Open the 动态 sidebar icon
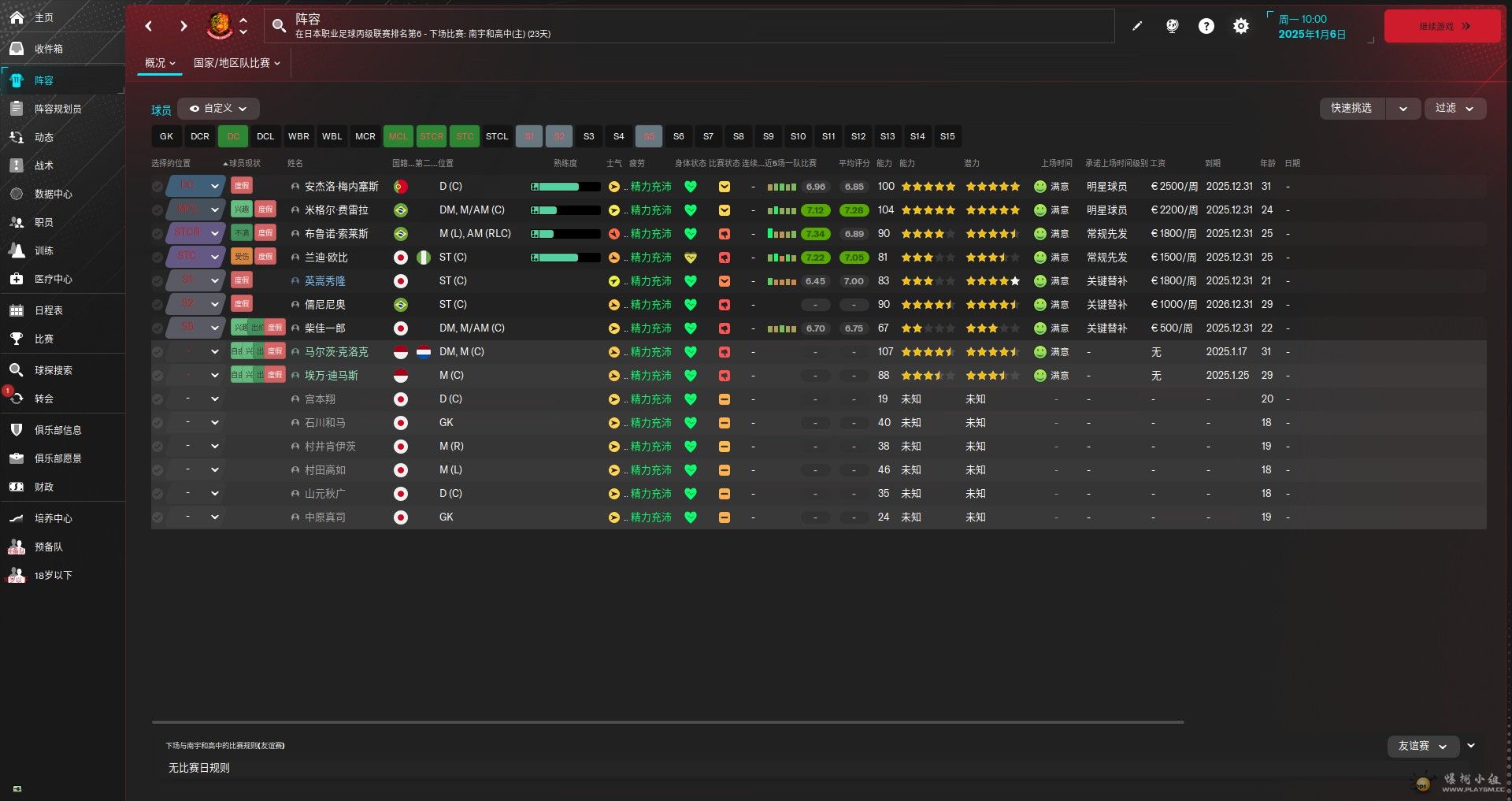The height and width of the screenshot is (801, 1512). pos(17,137)
